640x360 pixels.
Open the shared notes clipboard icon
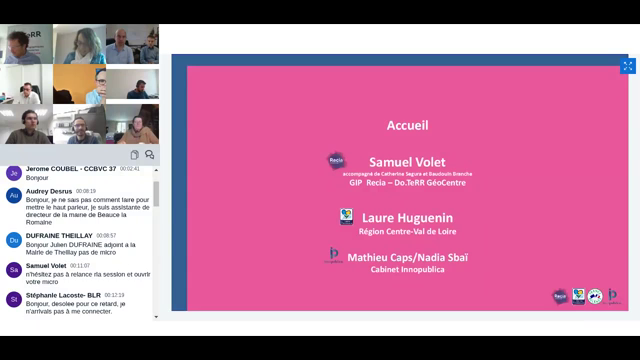(x=135, y=155)
